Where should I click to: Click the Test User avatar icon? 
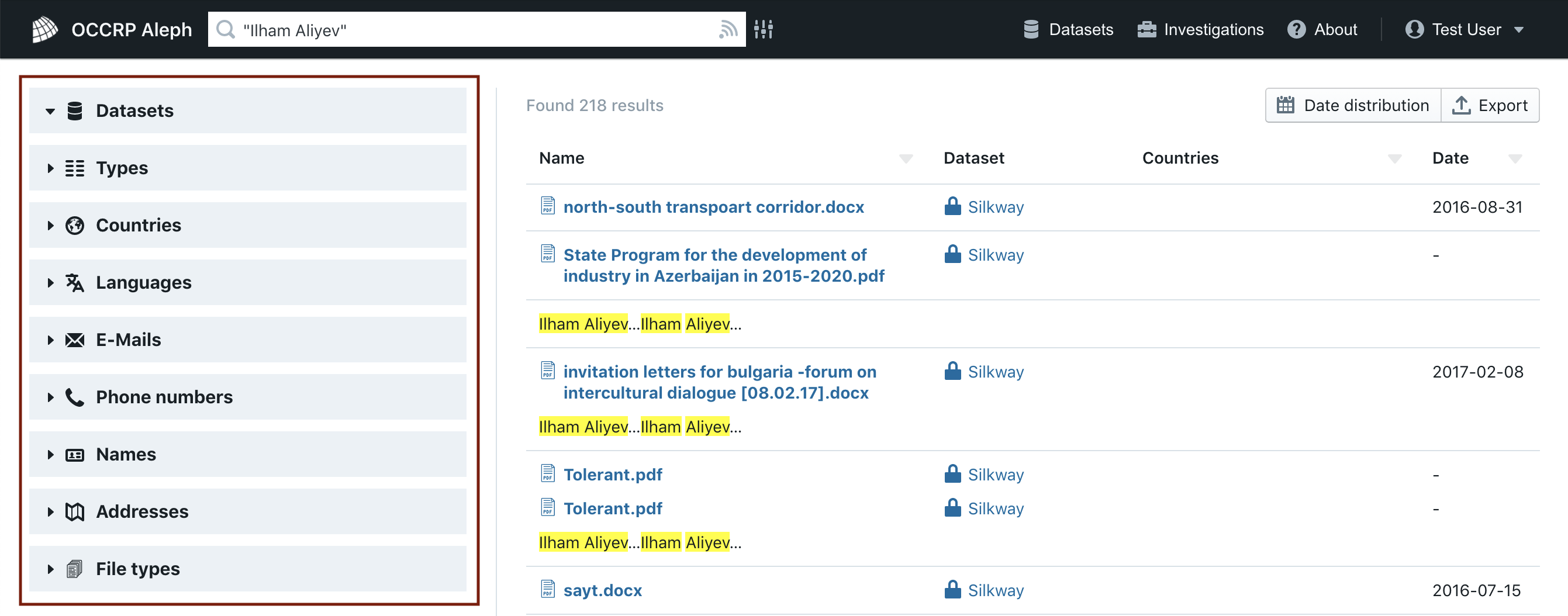1414,29
